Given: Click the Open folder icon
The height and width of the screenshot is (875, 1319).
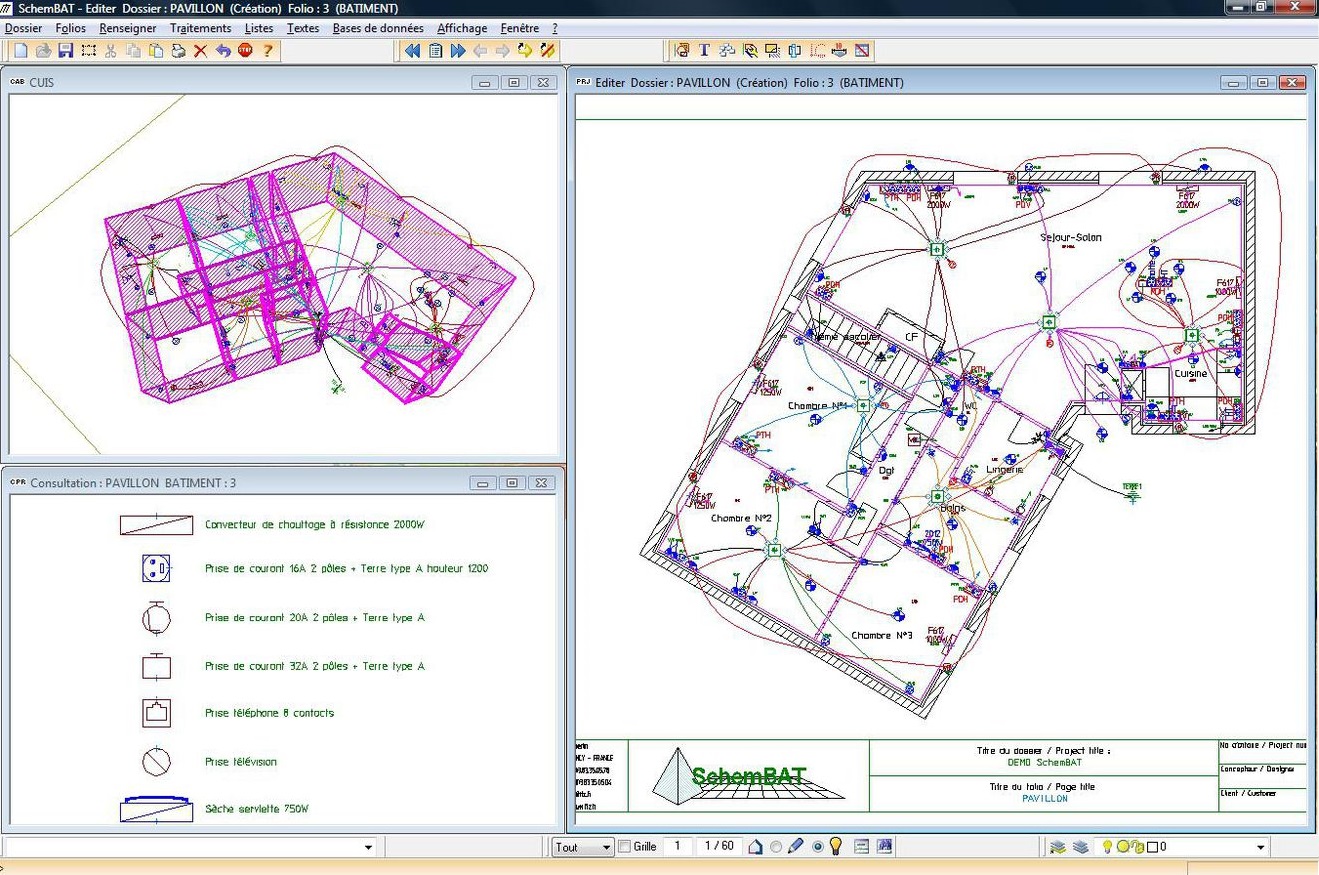Looking at the screenshot, I should click(44, 50).
